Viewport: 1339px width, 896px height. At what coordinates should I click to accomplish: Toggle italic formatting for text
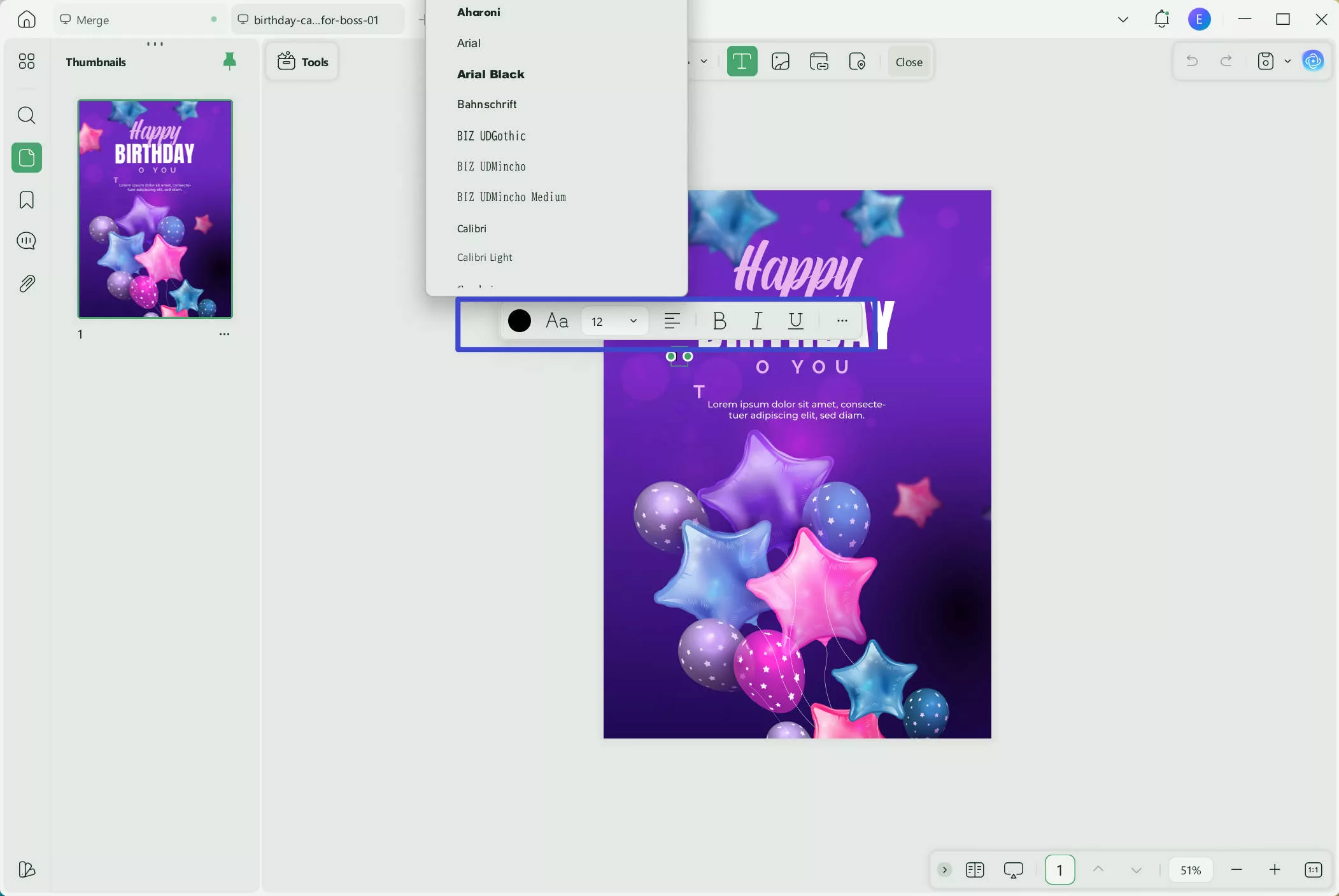[x=757, y=321]
